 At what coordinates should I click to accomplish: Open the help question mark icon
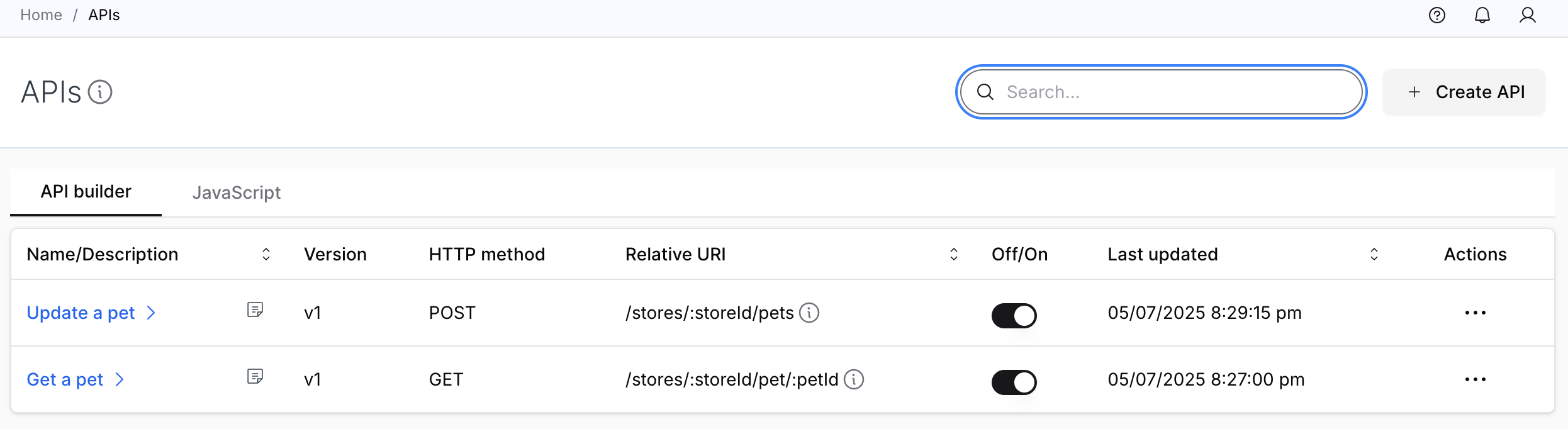[1437, 15]
